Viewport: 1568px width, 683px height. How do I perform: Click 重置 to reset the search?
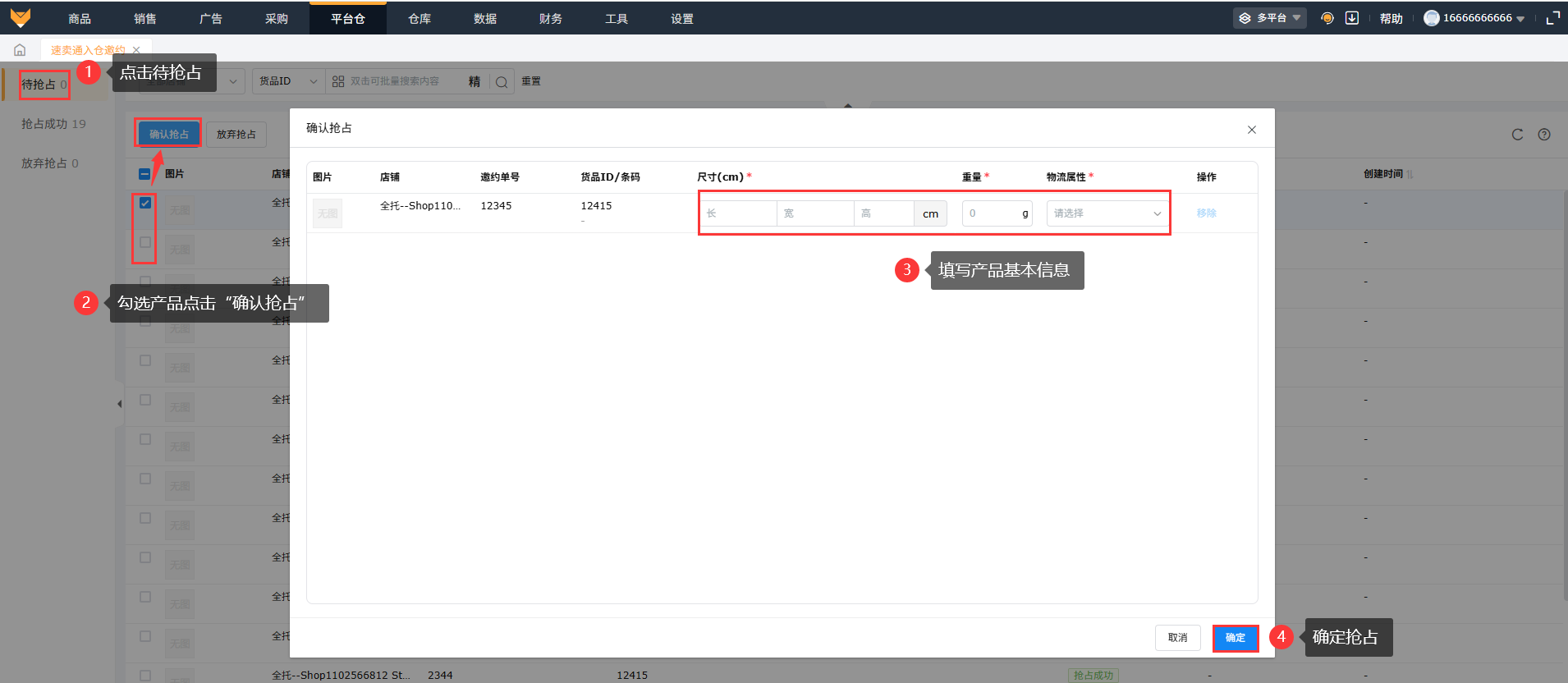(x=531, y=81)
